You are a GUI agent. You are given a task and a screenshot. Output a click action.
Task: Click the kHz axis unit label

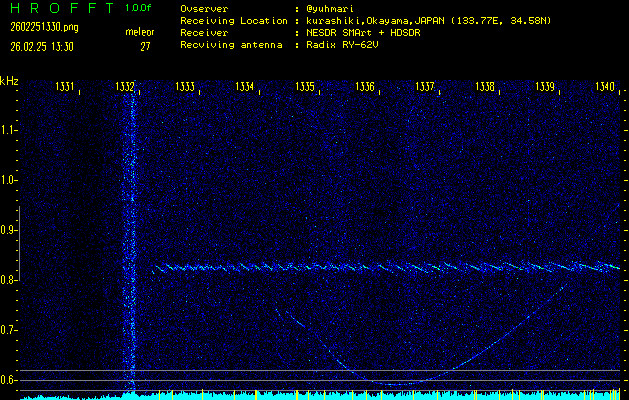9,80
